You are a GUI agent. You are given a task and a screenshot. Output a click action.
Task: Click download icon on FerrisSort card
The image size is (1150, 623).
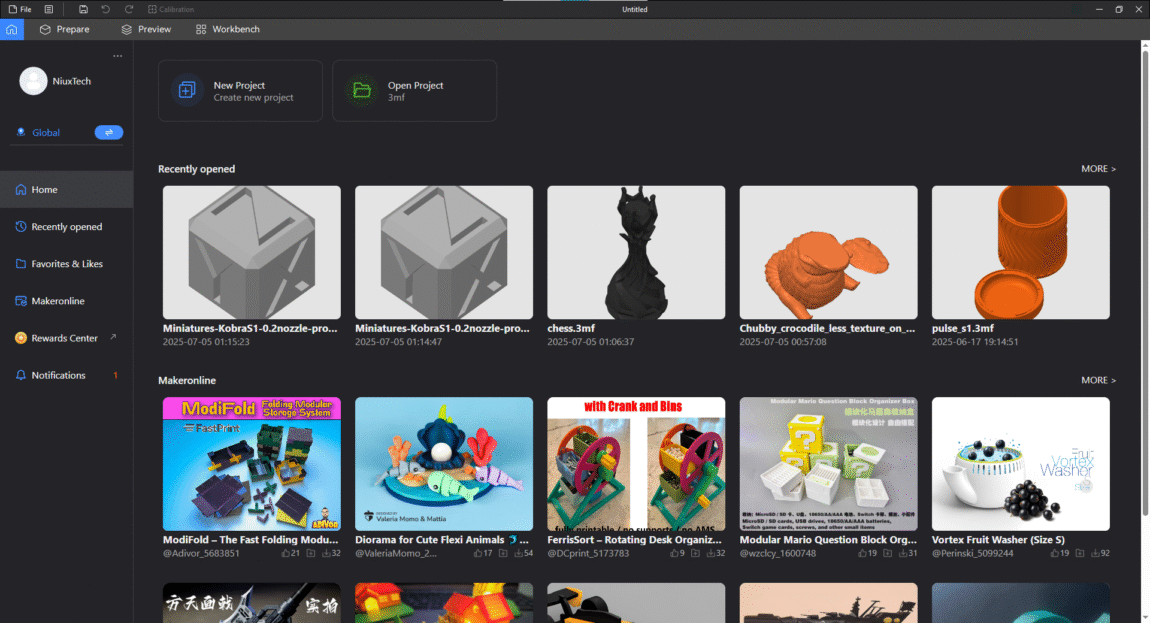point(711,553)
